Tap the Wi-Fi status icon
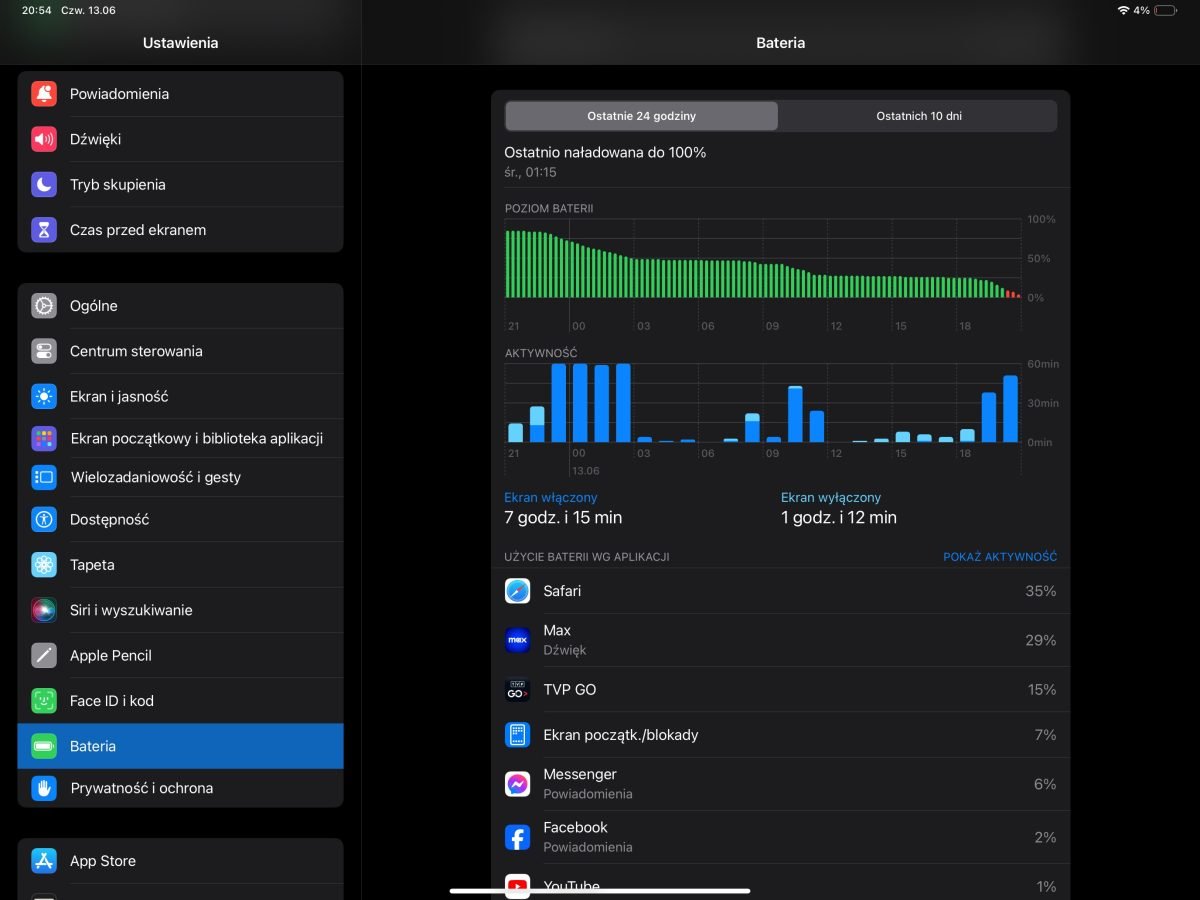The image size is (1200, 900). pyautogui.click(x=1123, y=10)
